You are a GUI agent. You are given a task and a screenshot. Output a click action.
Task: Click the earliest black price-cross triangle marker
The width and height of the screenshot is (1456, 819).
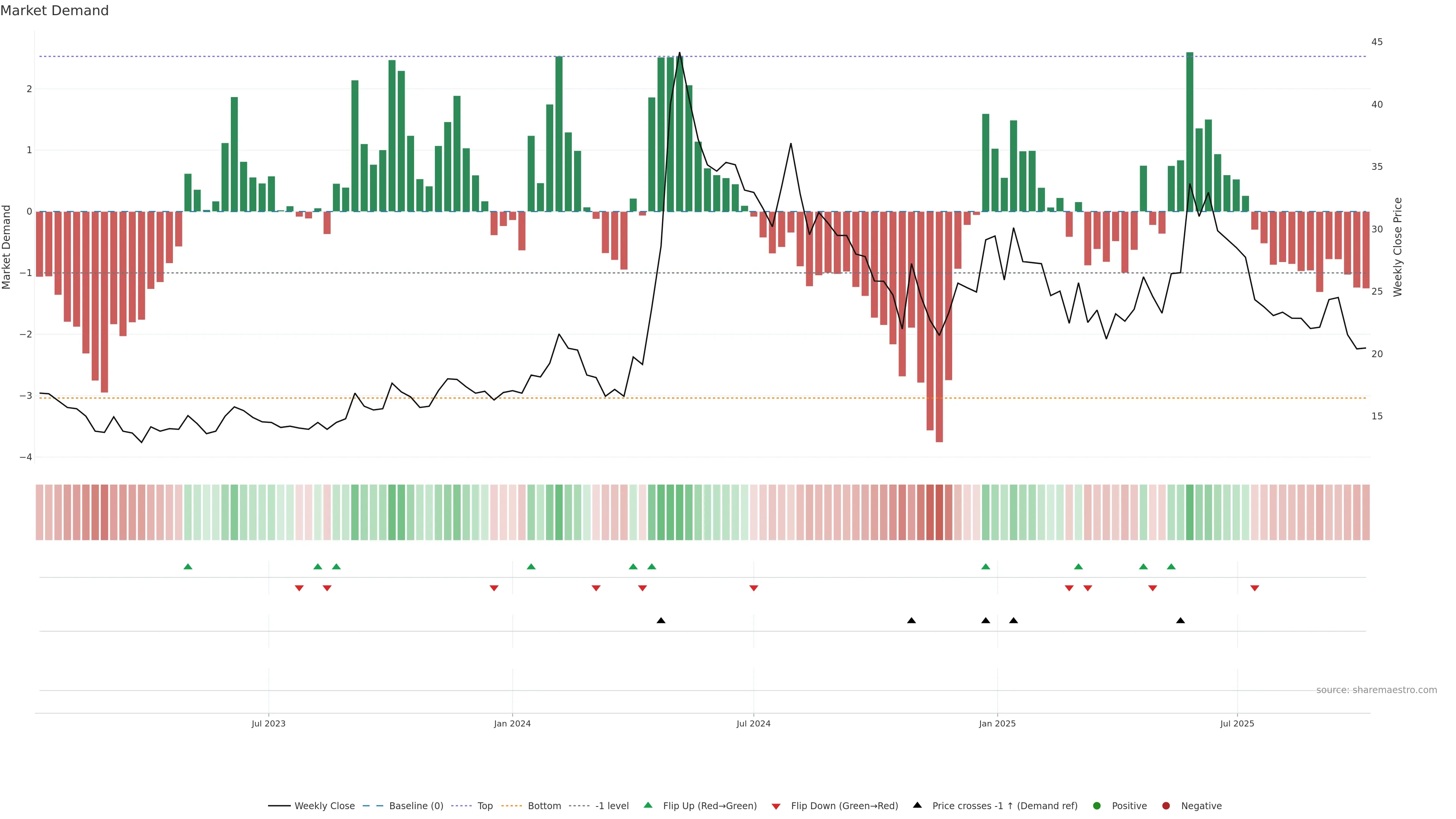click(661, 621)
